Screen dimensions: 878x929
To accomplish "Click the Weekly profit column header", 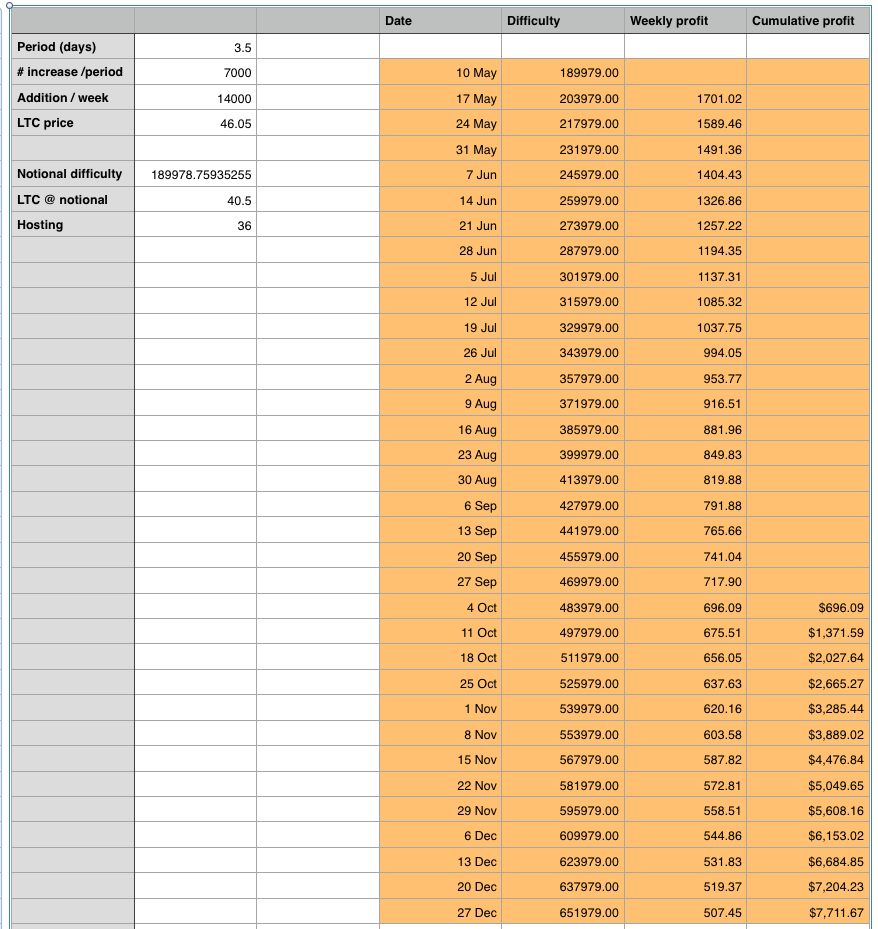I will (685, 20).
